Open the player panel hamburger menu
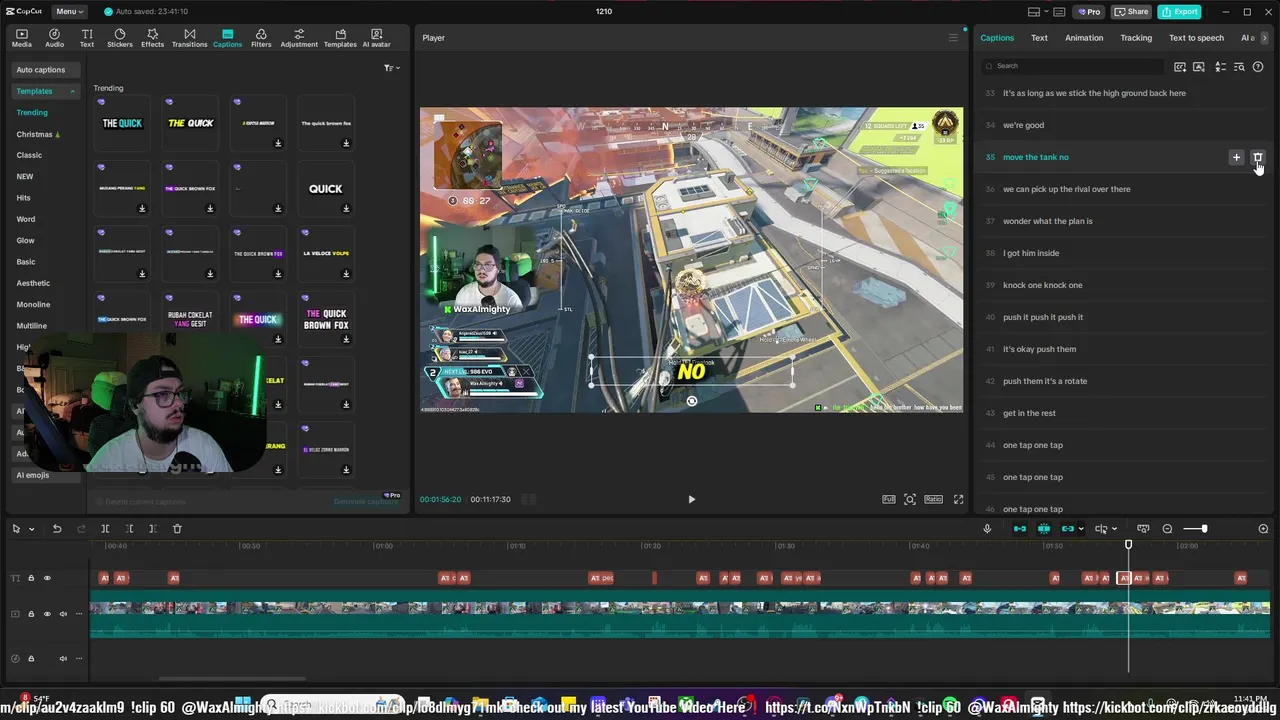Screen dimensions: 1280x720 (x=953, y=38)
